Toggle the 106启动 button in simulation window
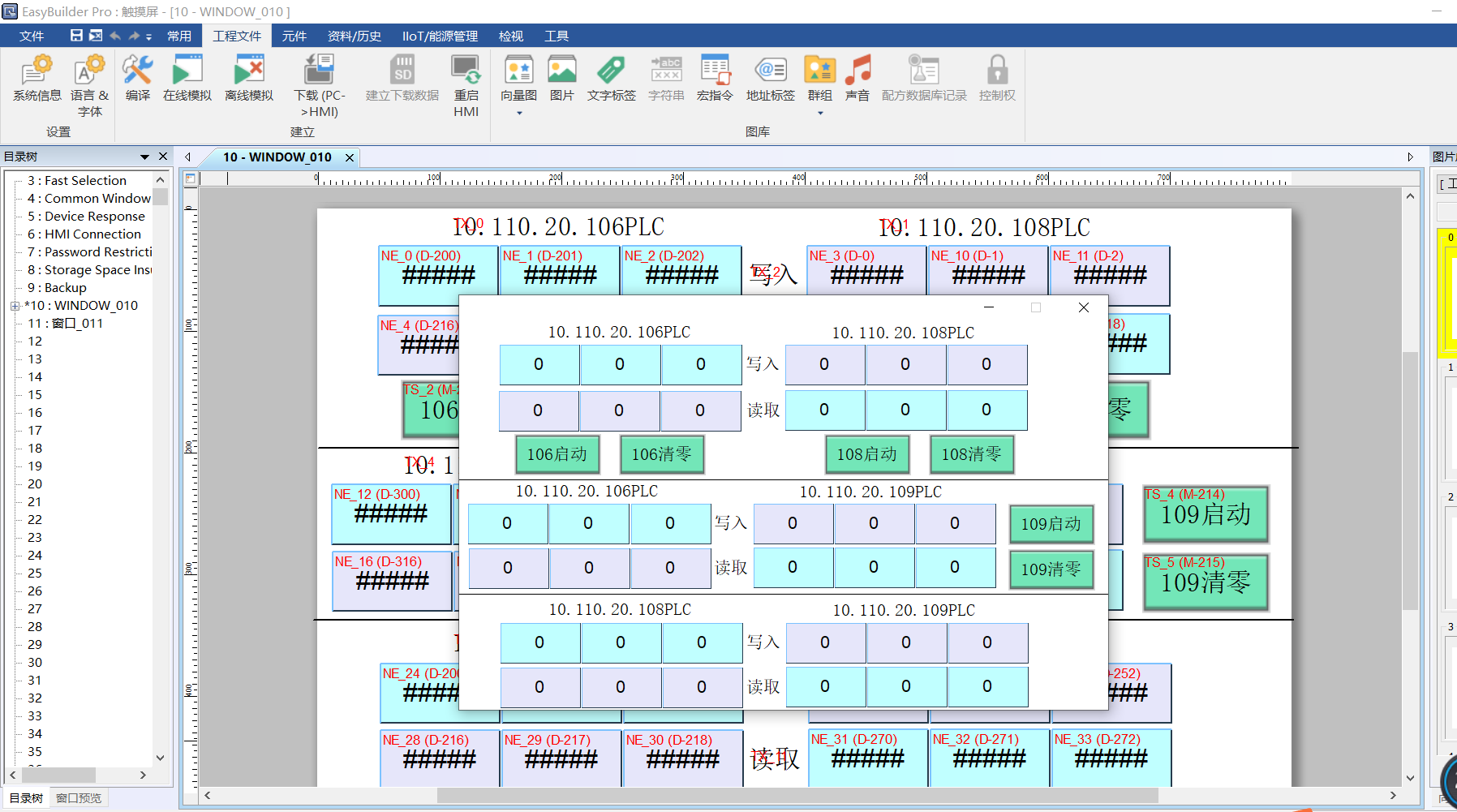 tap(557, 454)
